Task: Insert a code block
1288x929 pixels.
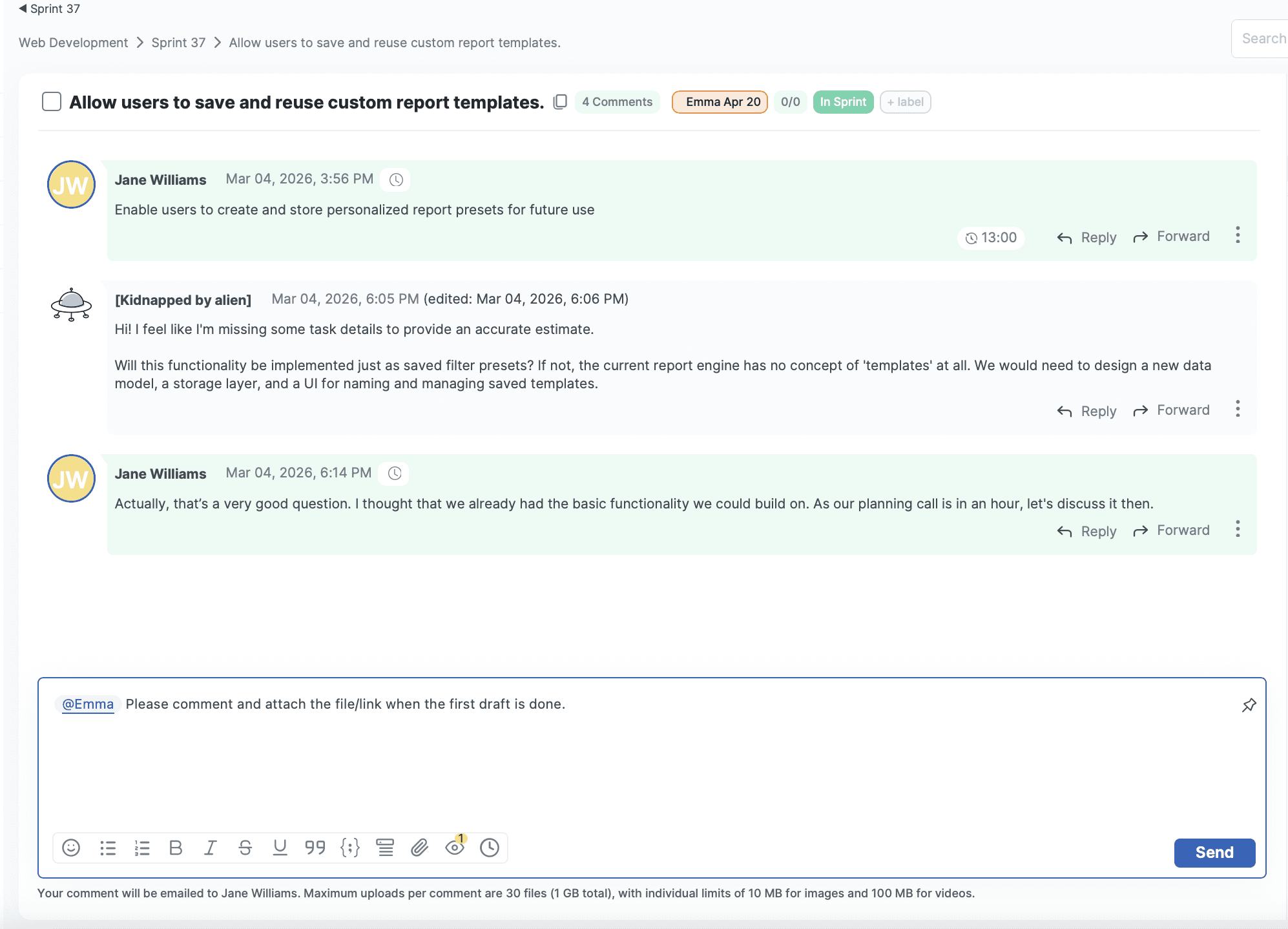Action: click(x=350, y=848)
